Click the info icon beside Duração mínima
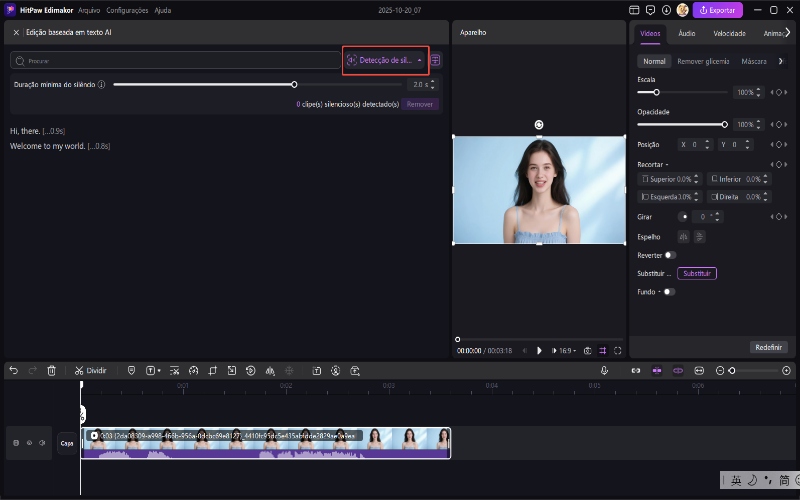 point(102,85)
